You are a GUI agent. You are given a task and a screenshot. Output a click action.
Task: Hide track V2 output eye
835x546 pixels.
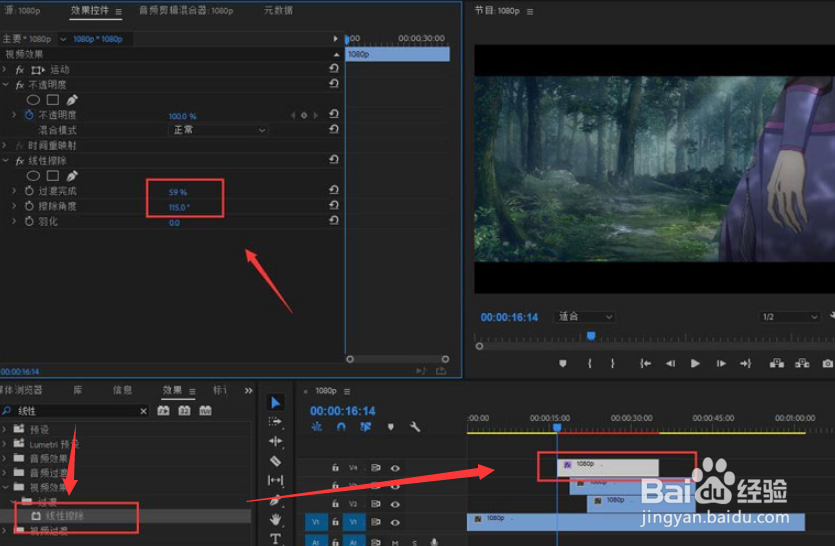pyautogui.click(x=395, y=504)
